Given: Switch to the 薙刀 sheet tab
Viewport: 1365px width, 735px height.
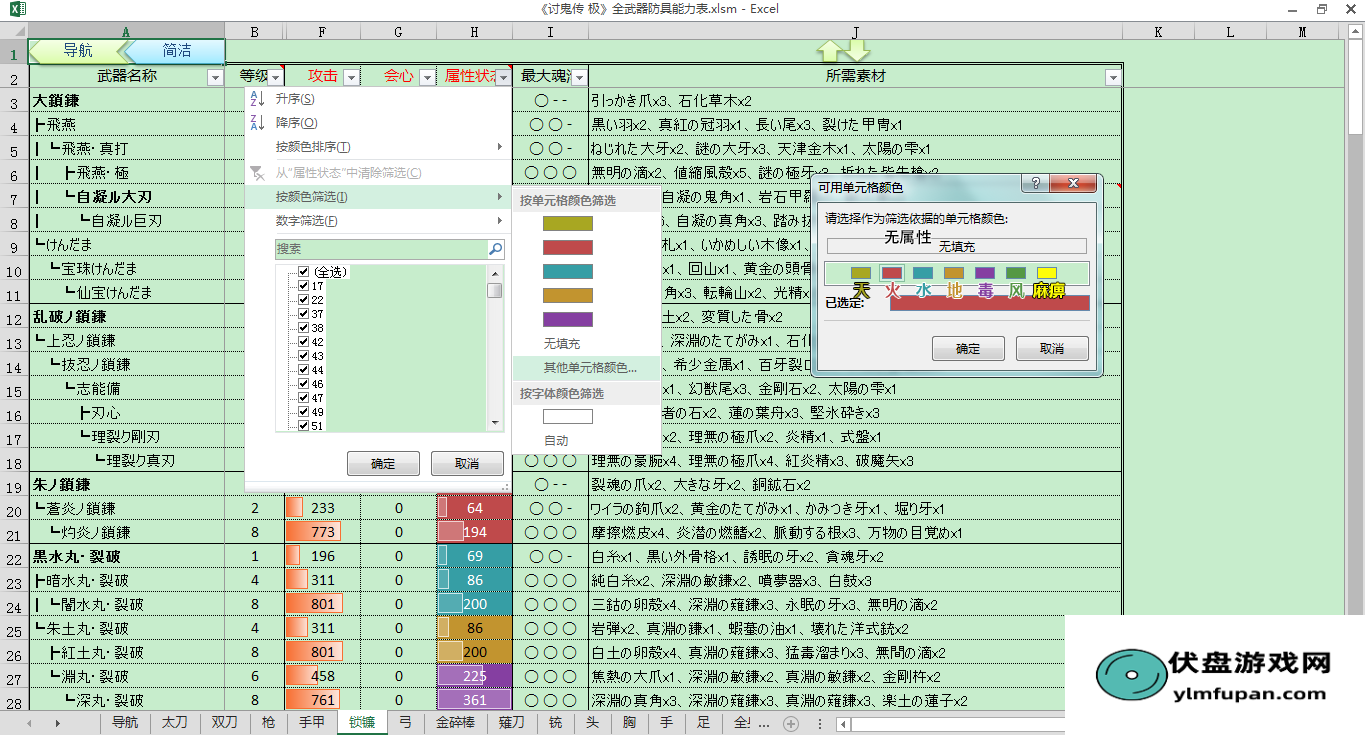Looking at the screenshot, I should click(x=511, y=722).
